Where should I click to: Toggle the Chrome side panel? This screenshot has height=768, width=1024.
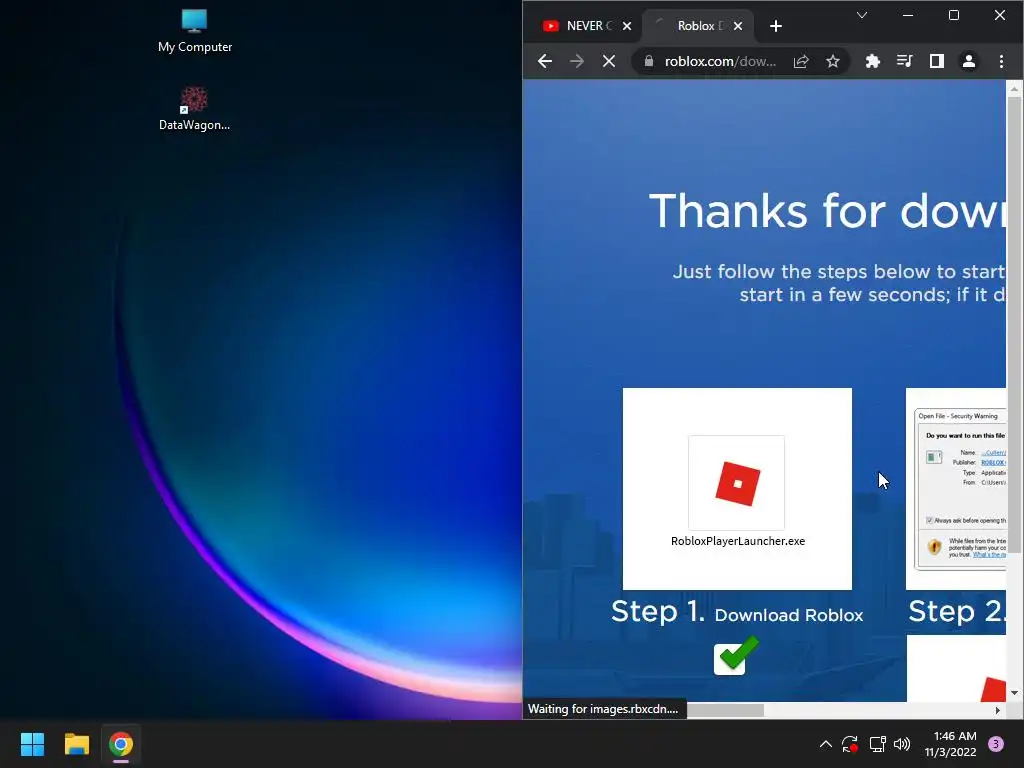[x=936, y=61]
